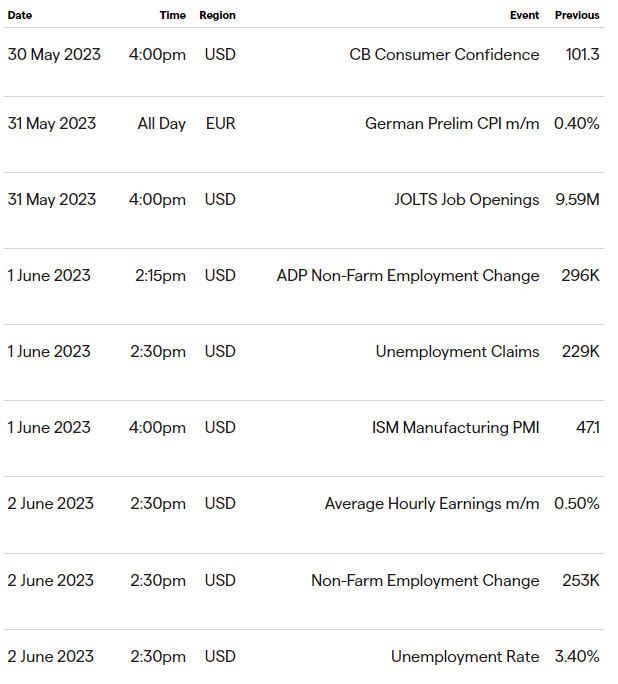This screenshot has width=618, height=684.
Task: Open the German Prelim CPI m/m event
Action: [452, 123]
